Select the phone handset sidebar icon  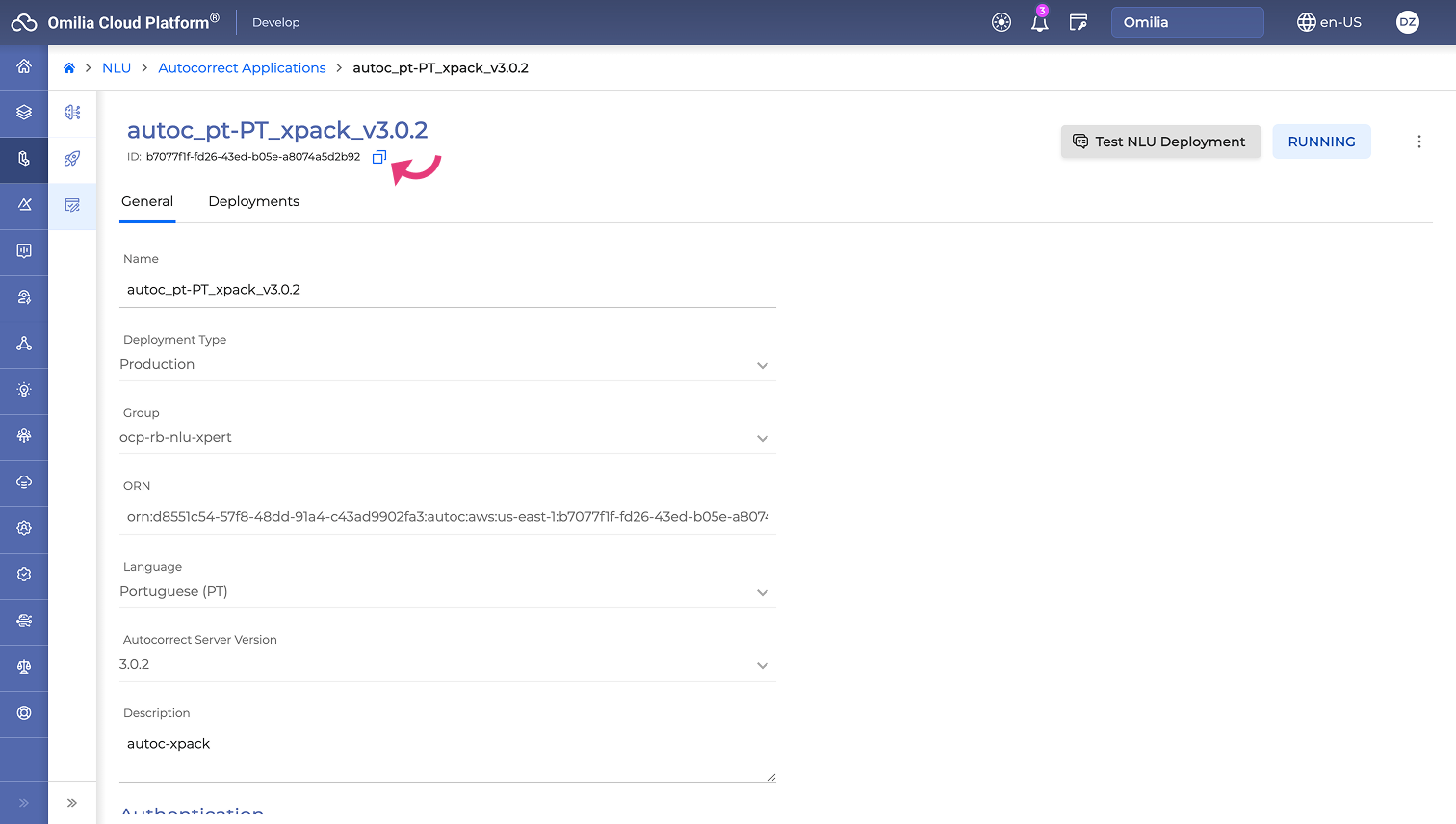point(24,159)
